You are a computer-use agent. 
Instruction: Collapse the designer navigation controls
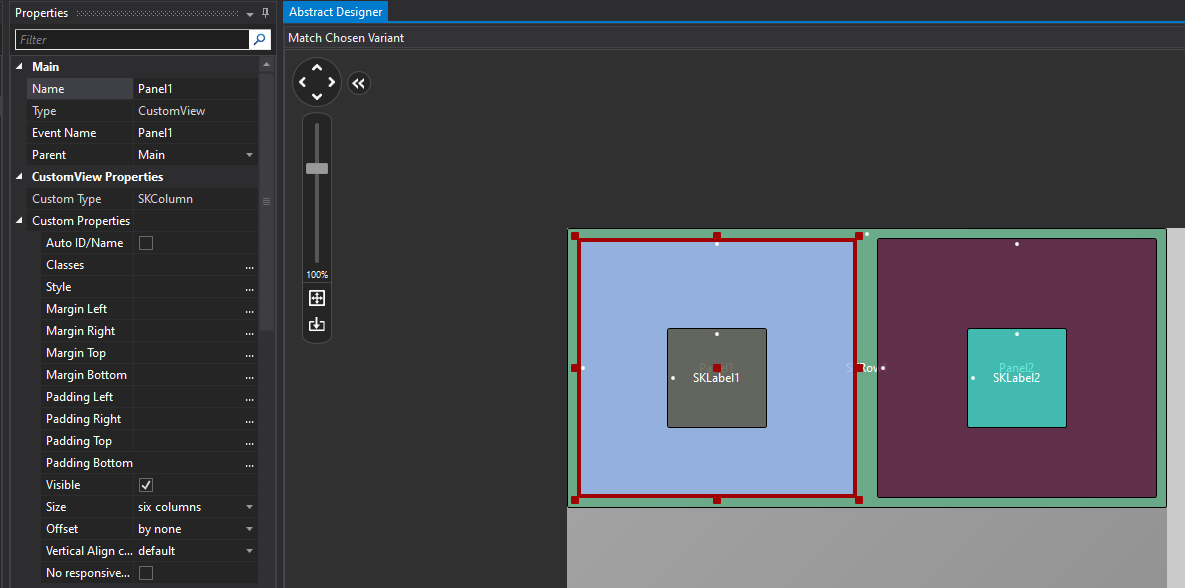coord(359,83)
